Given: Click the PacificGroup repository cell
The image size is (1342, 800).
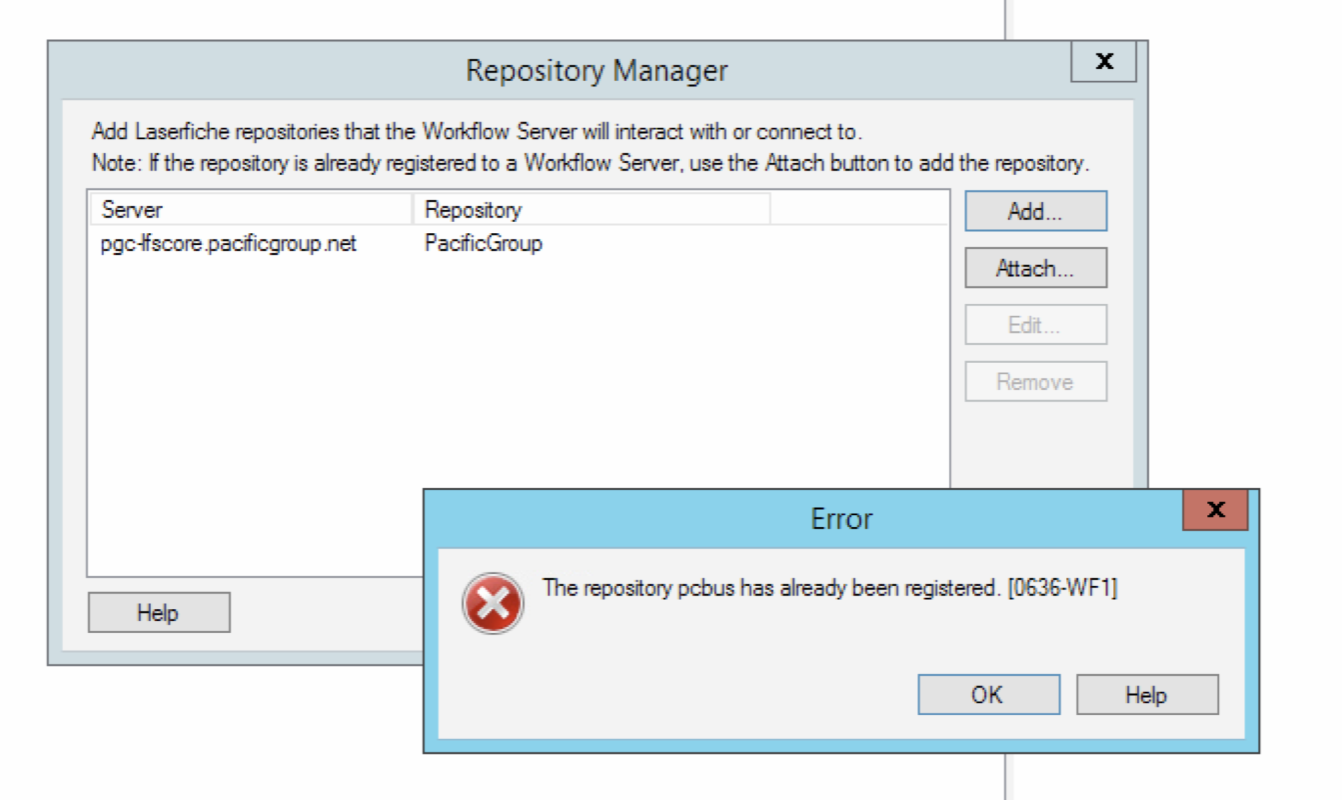Looking at the screenshot, I should (x=483, y=243).
